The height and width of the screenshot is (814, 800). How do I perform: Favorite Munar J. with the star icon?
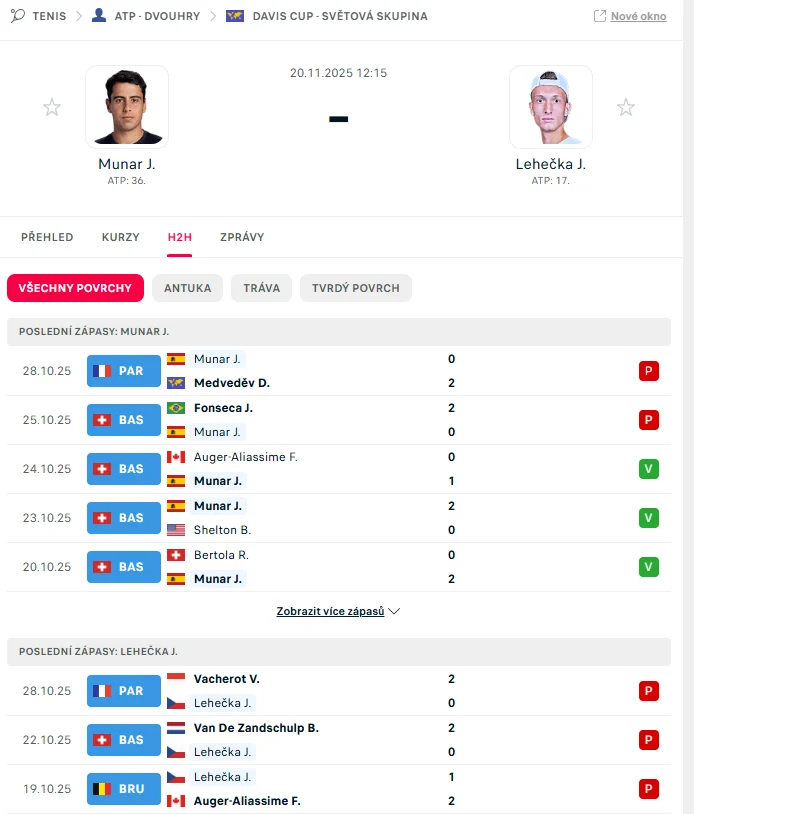tap(52, 107)
